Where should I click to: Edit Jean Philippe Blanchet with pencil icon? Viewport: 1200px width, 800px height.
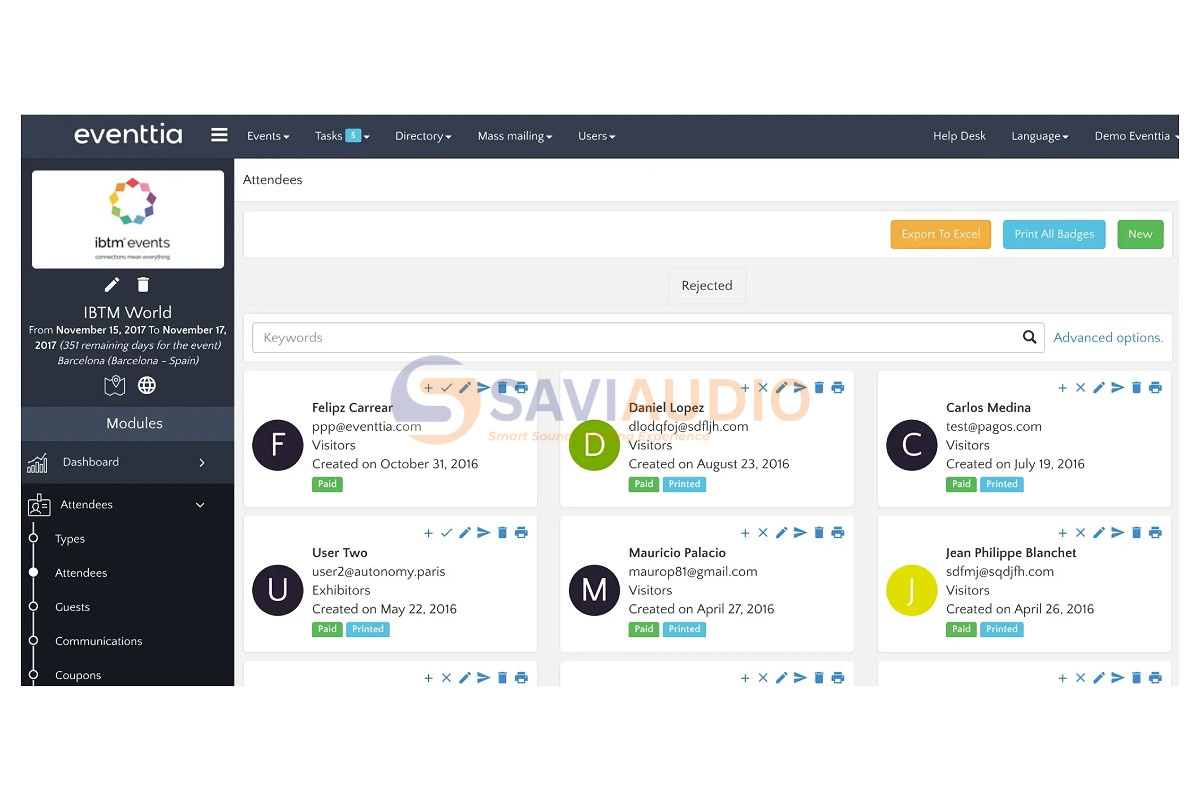[1099, 533]
